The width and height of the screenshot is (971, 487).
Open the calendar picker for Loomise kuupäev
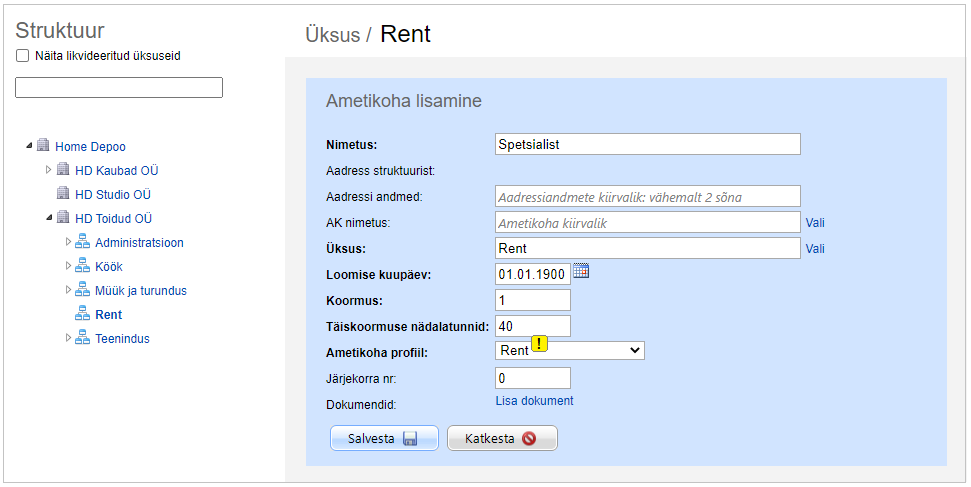click(x=581, y=271)
